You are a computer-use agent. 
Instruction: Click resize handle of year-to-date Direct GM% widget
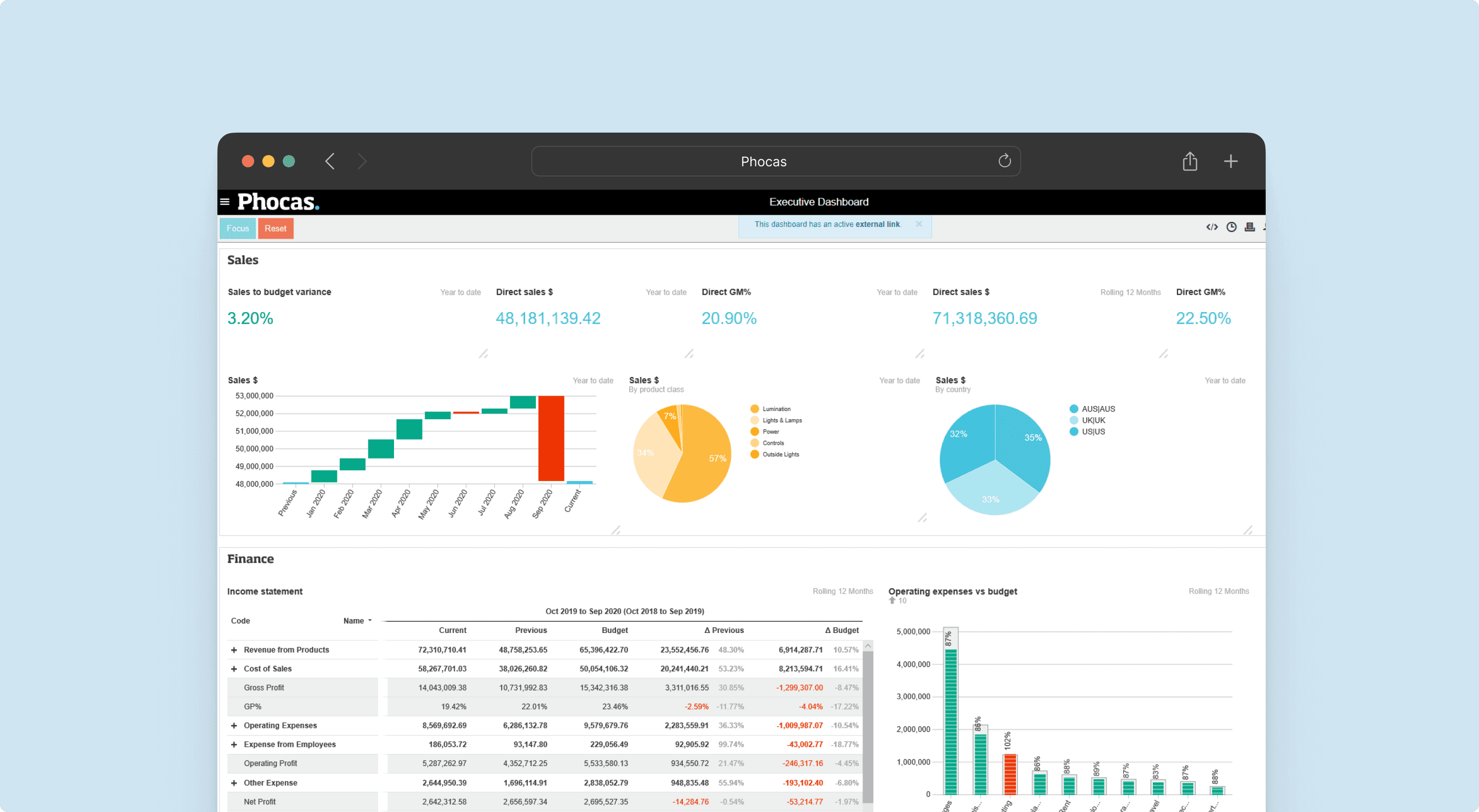pyautogui.click(x=920, y=353)
